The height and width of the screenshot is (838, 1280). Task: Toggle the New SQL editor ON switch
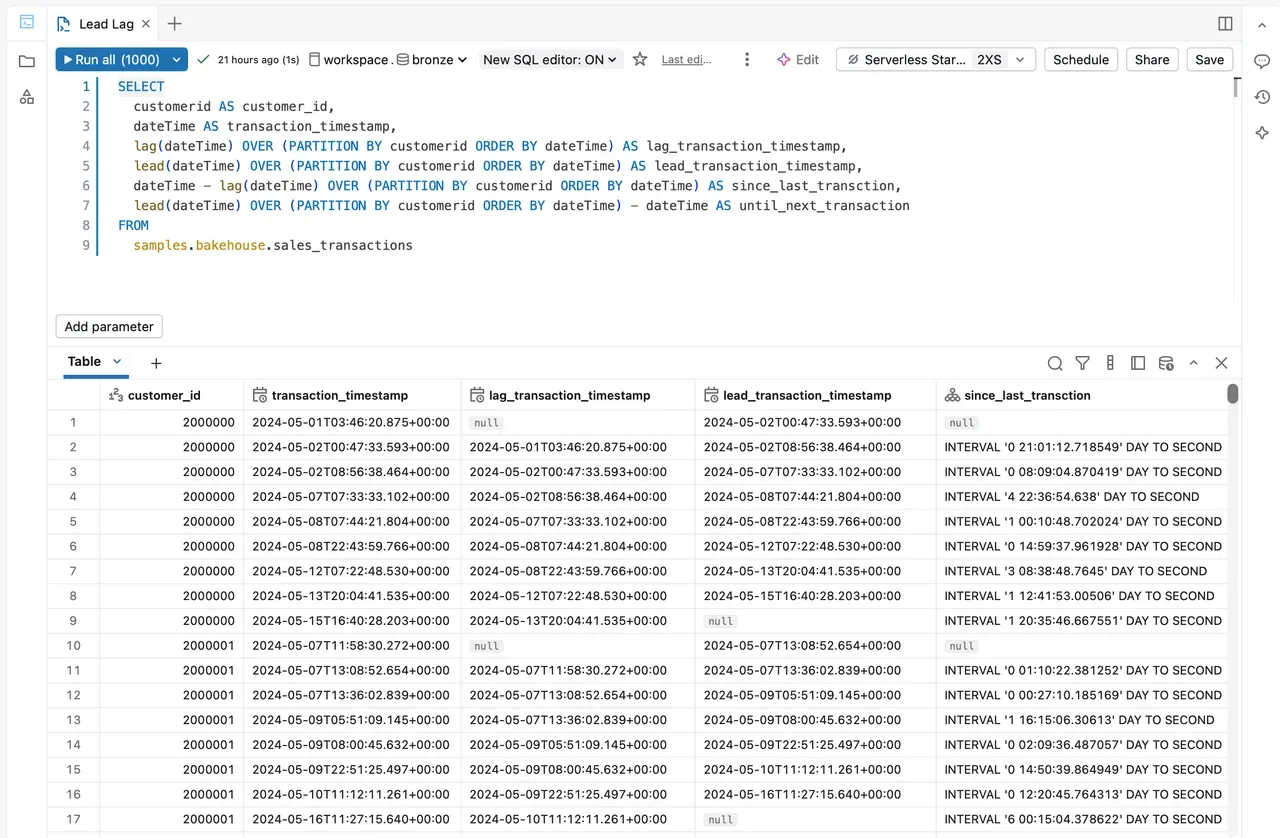[550, 60]
